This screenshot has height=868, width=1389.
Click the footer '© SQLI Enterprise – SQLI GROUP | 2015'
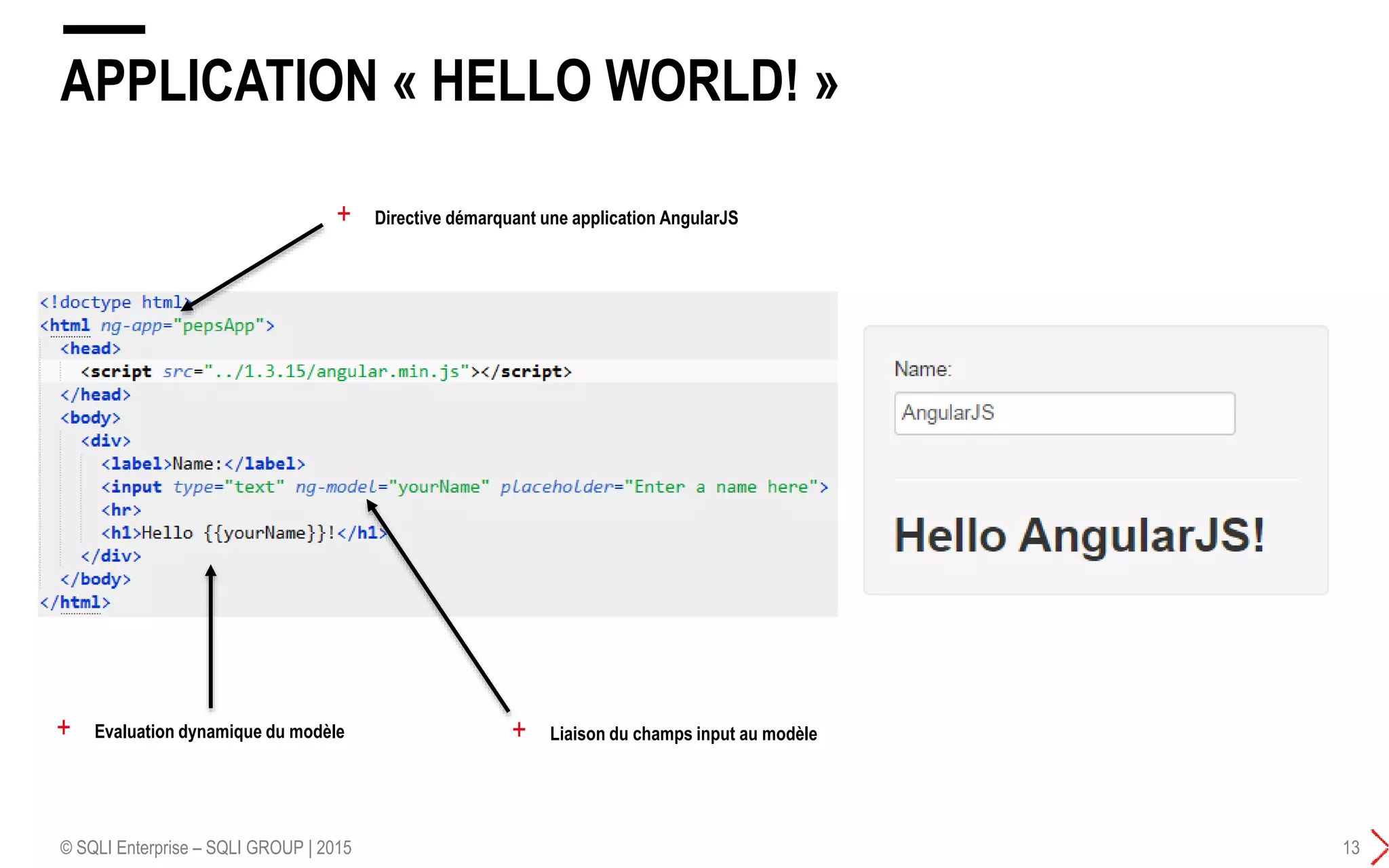point(206,848)
